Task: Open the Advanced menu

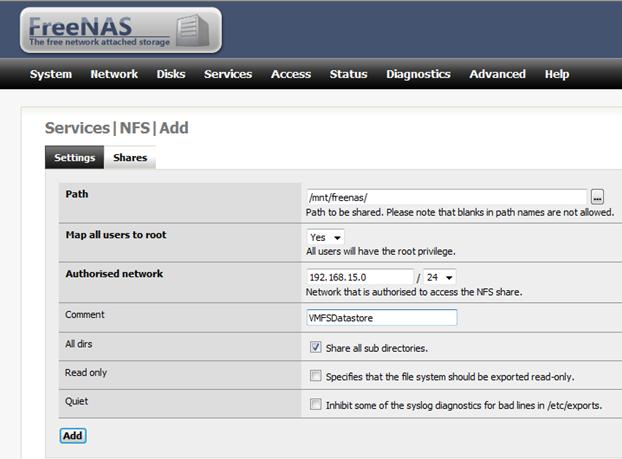Action: pos(497,74)
